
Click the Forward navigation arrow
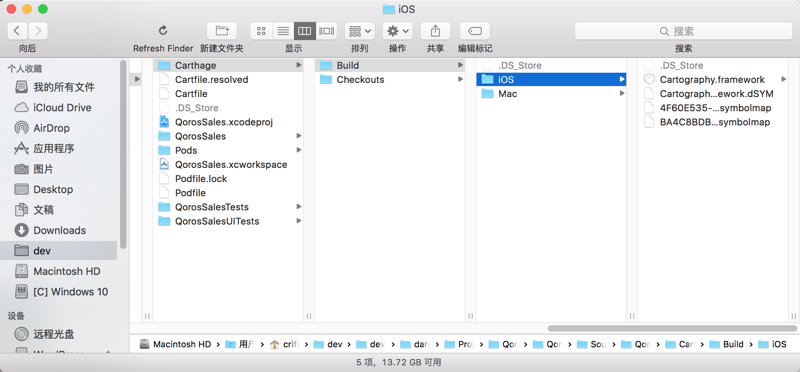38,31
